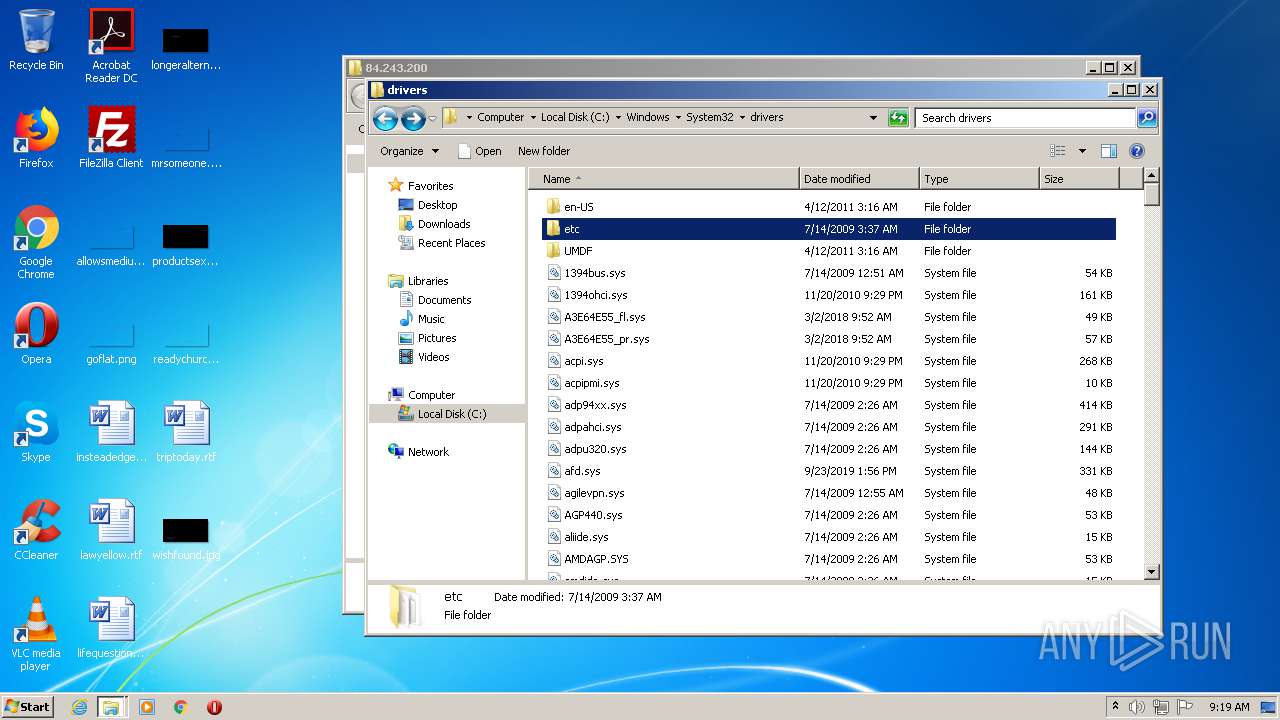Select the acpi.sys file

point(583,361)
